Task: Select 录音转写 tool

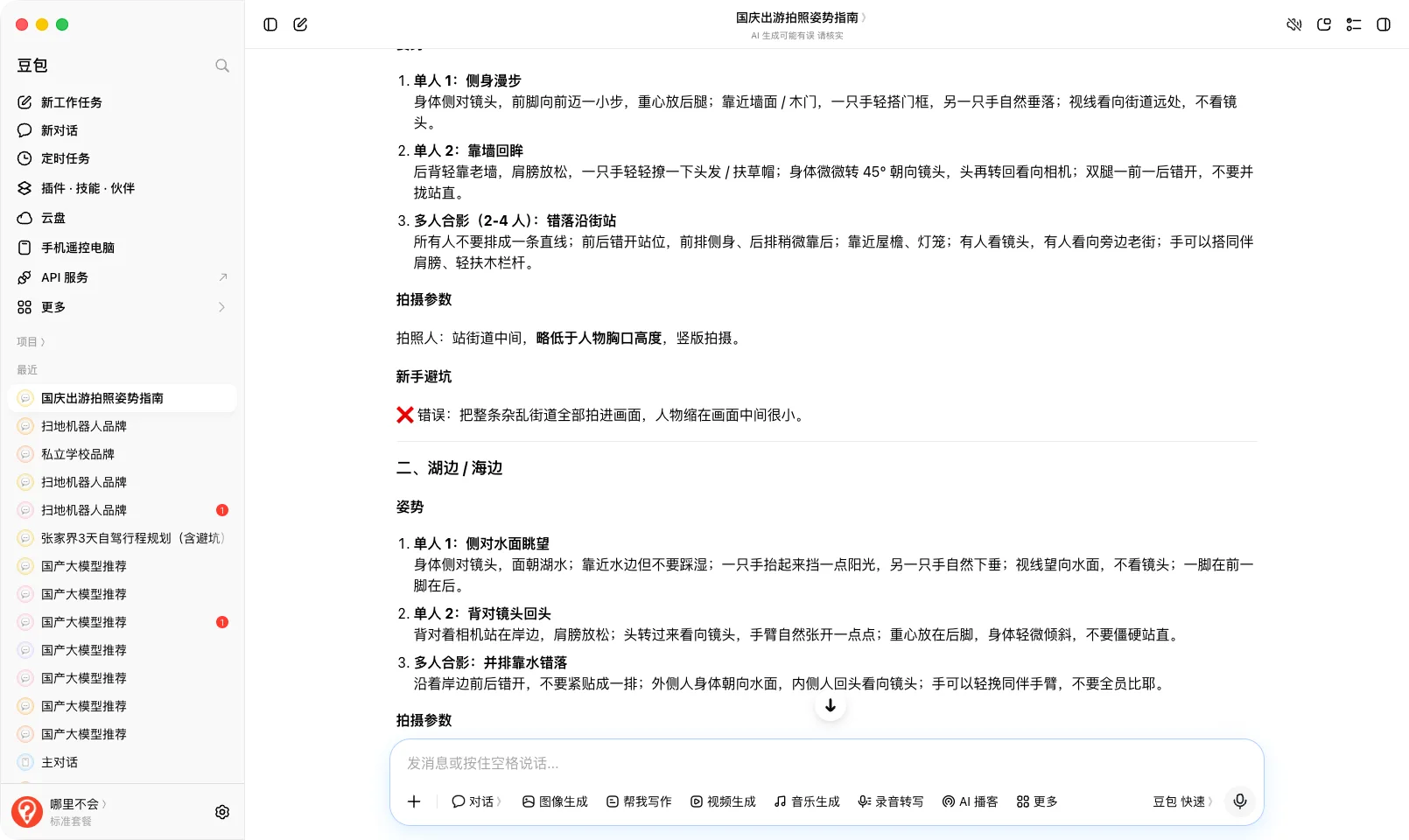Action: click(x=891, y=801)
